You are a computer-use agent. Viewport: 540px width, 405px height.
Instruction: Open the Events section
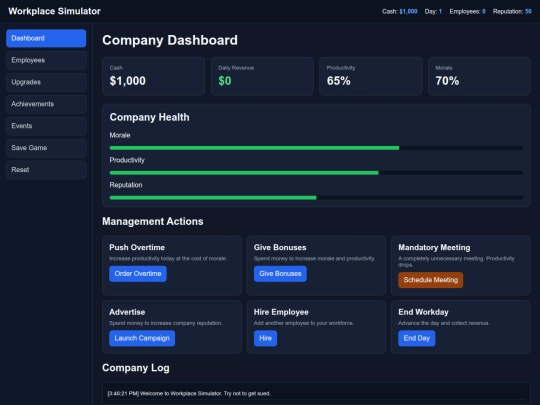click(46, 126)
